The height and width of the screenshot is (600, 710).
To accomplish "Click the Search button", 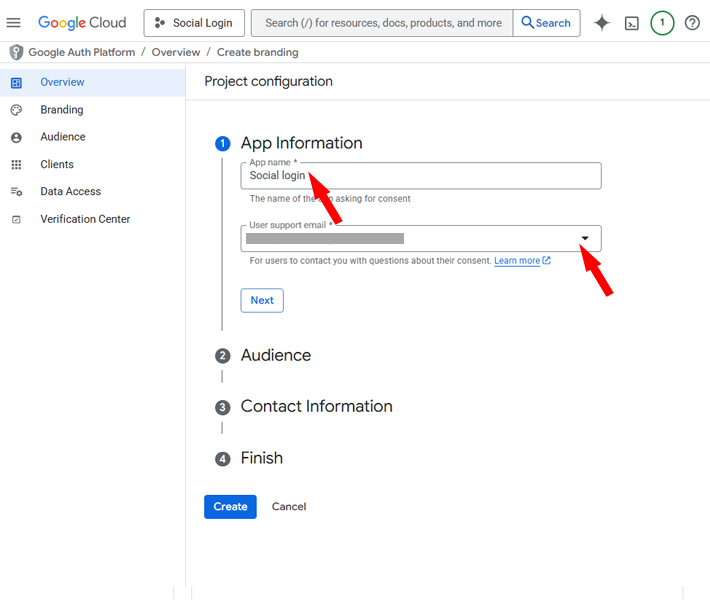I will tap(547, 23).
